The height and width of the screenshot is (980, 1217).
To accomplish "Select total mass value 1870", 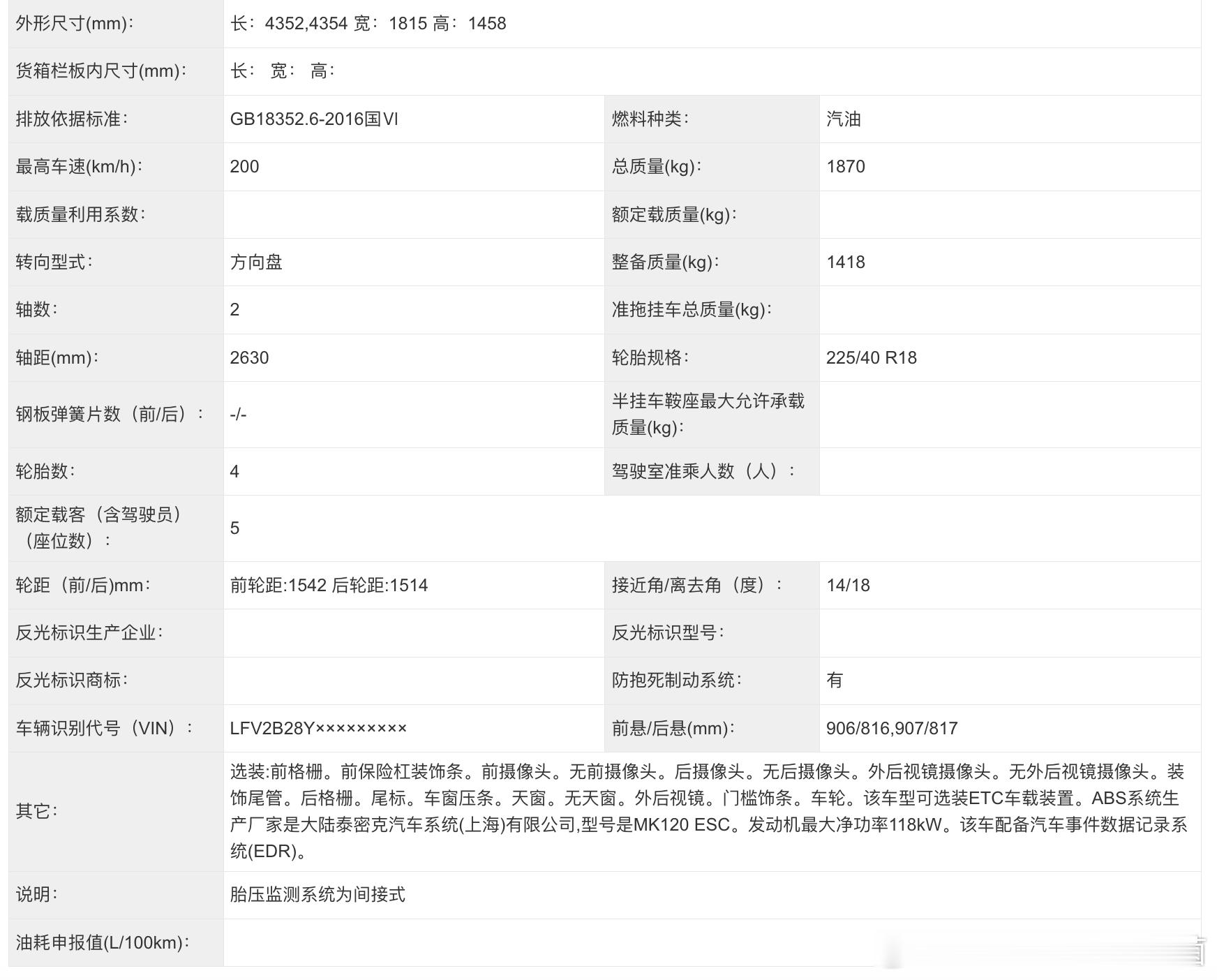I will click(x=846, y=167).
